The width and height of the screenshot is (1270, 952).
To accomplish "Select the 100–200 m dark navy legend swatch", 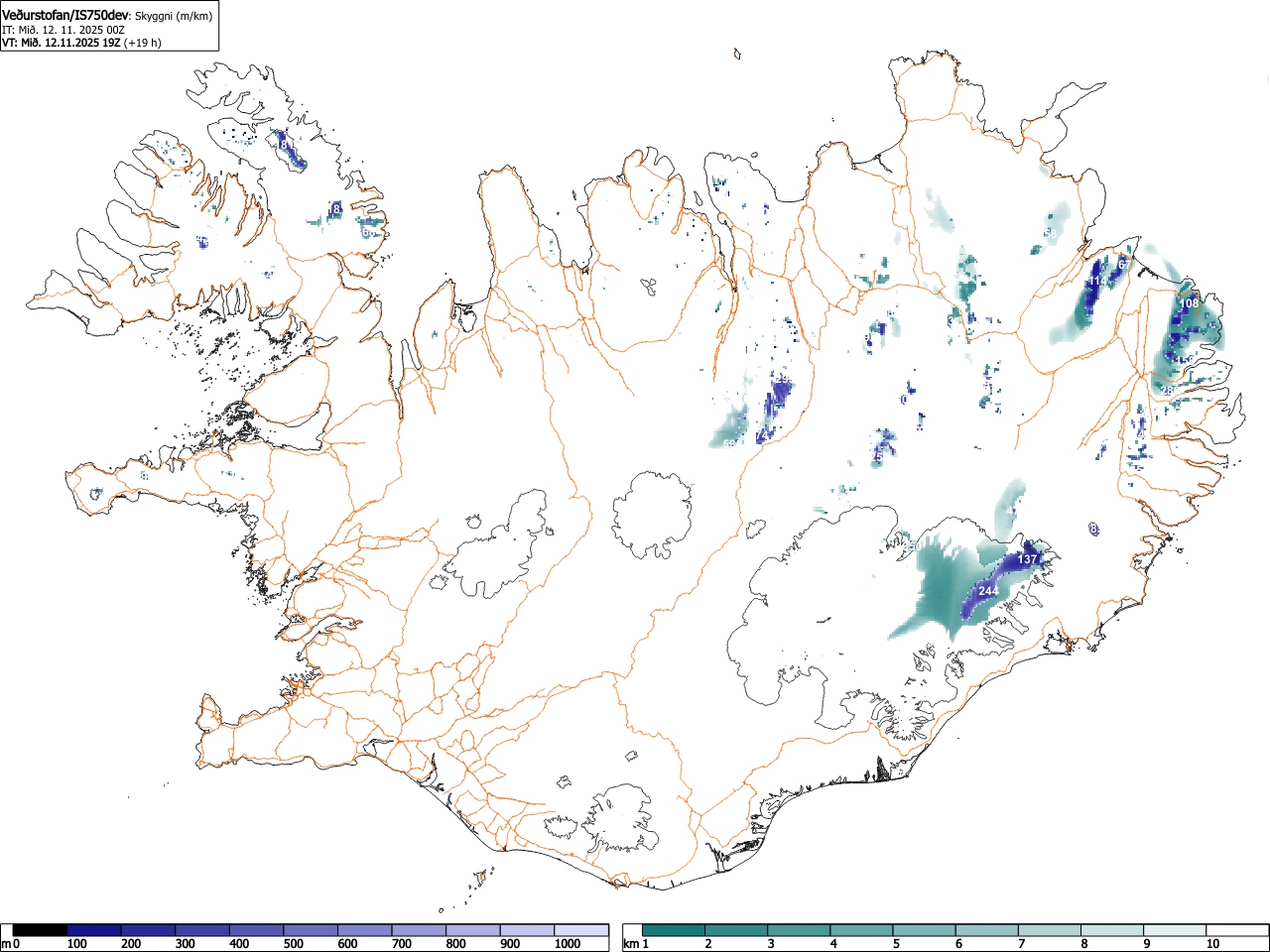I will tap(94, 930).
